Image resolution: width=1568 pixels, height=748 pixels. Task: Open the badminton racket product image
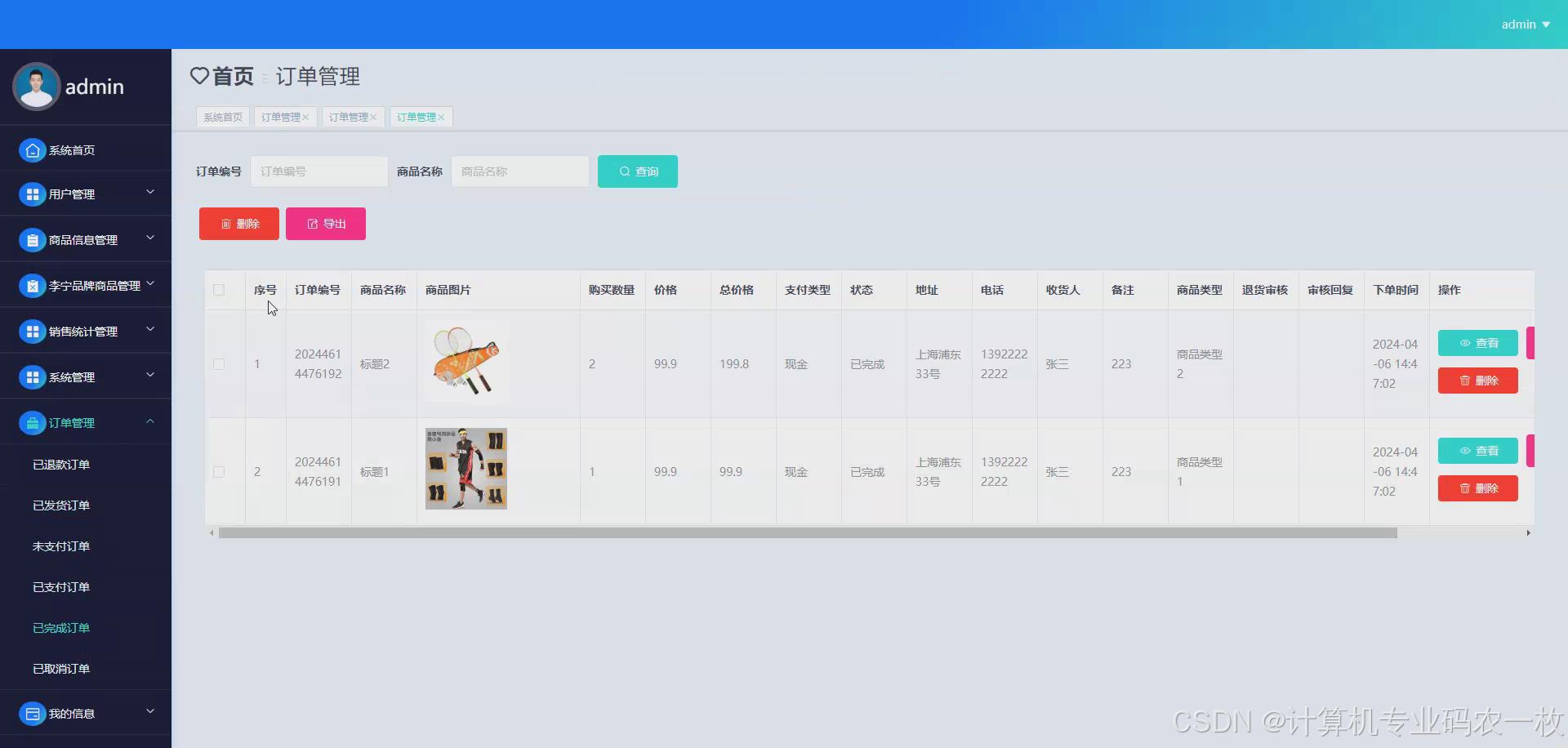(467, 361)
